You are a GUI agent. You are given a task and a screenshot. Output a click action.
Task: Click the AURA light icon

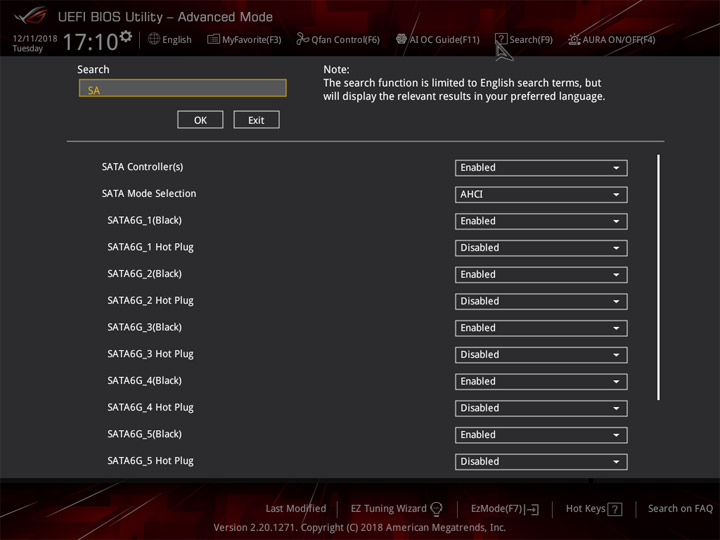tap(574, 39)
